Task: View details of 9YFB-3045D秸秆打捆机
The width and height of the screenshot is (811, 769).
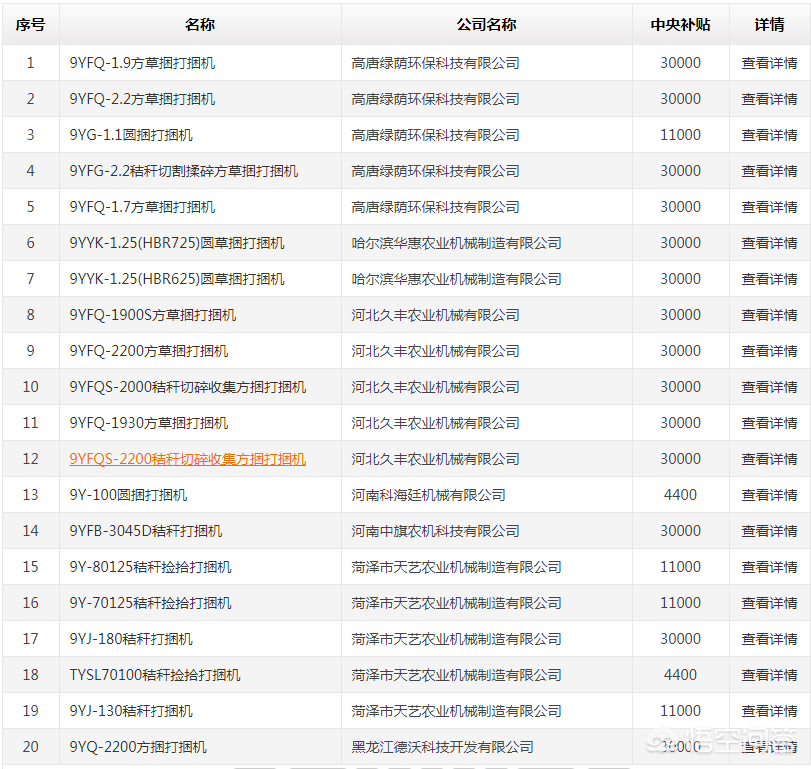Action: (769, 531)
